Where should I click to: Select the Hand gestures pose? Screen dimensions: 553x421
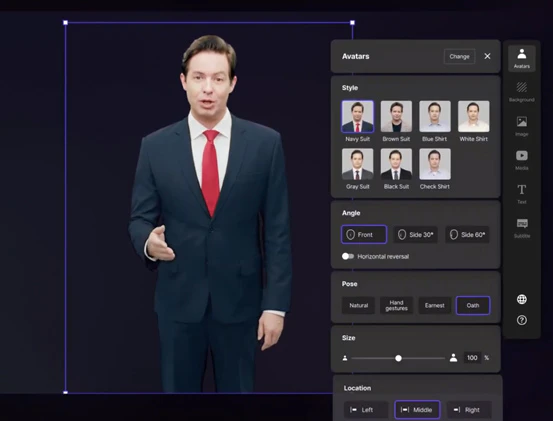point(396,305)
